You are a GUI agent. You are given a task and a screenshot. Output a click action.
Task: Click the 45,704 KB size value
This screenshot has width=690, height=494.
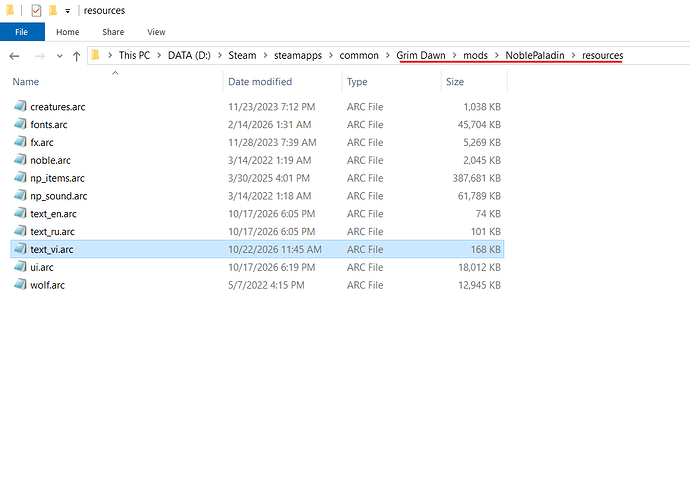tap(479, 124)
